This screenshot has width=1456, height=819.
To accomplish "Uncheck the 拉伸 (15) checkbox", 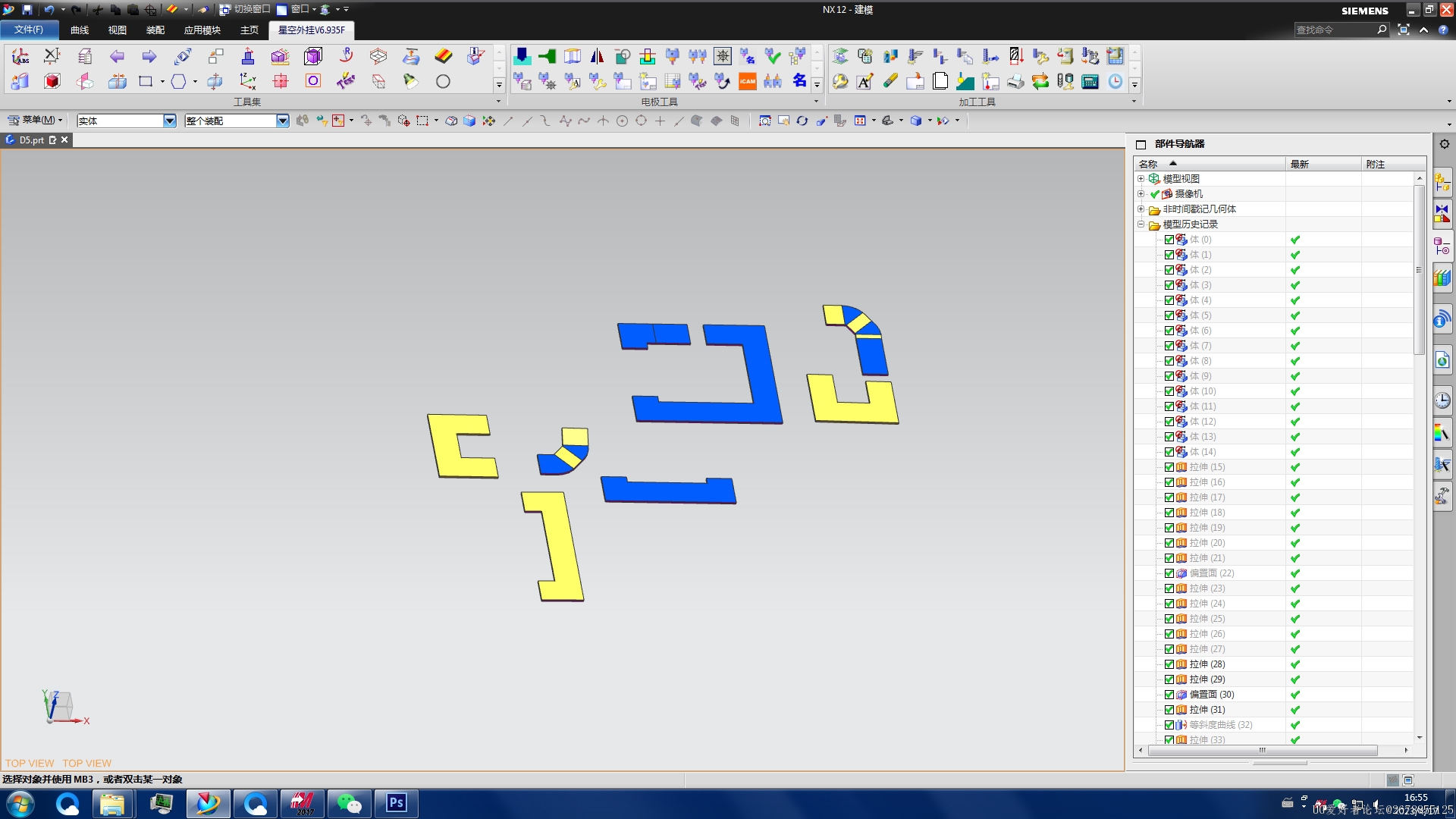I will pyautogui.click(x=1169, y=467).
